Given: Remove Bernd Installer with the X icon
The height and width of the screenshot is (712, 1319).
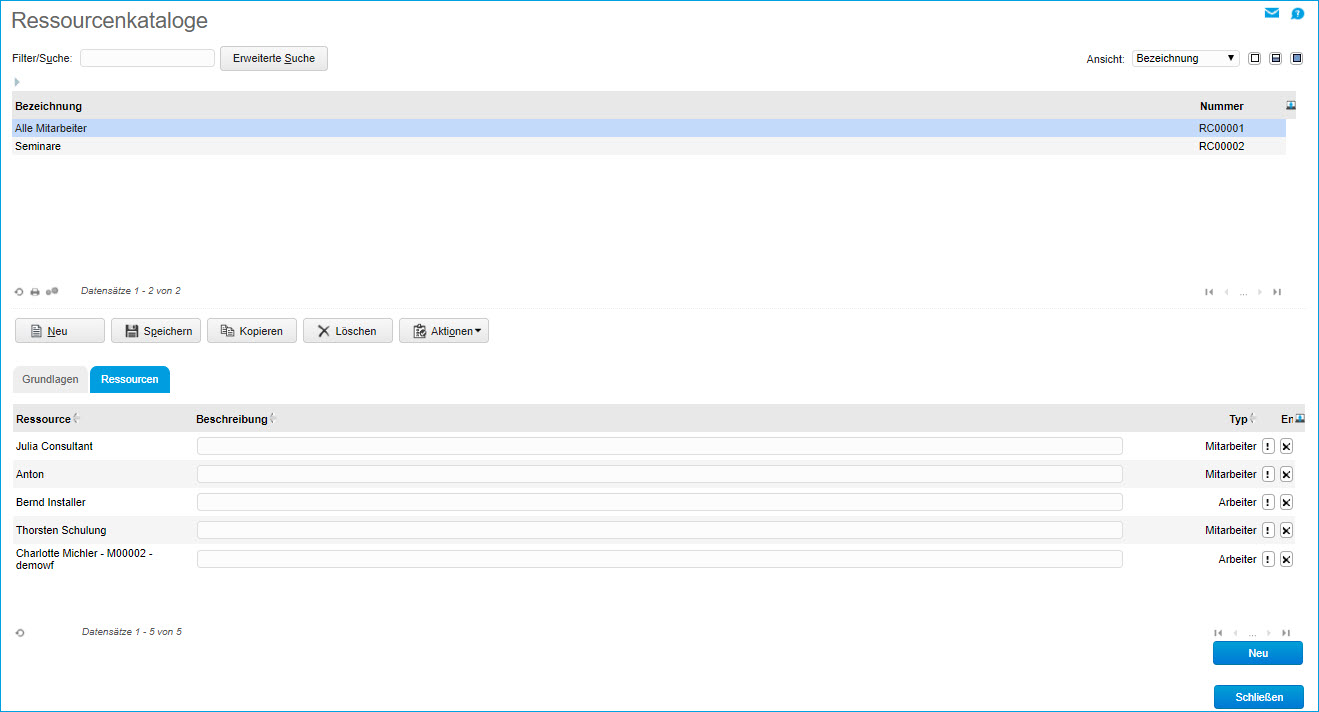Looking at the screenshot, I should tap(1286, 503).
